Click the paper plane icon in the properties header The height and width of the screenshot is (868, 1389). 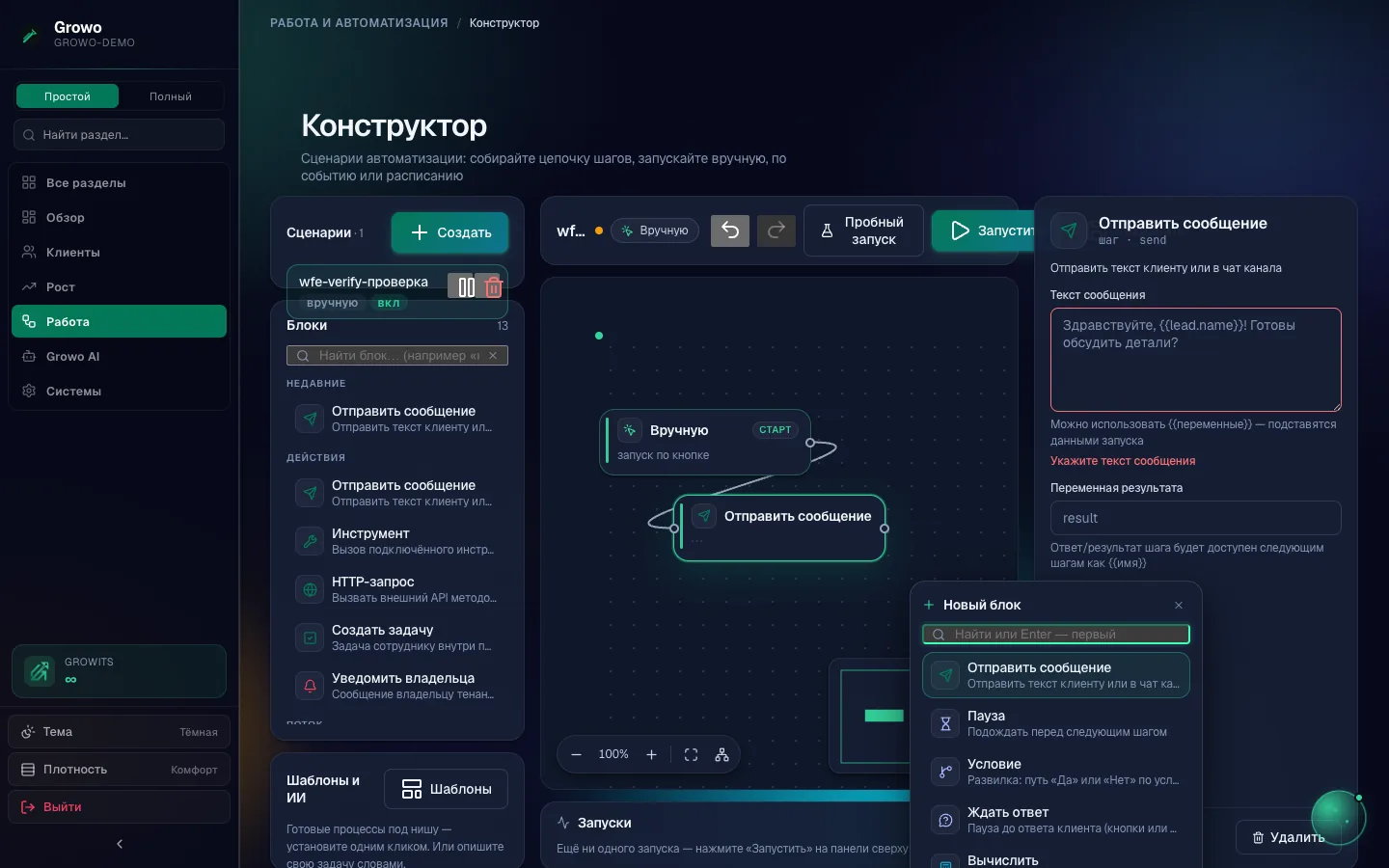pos(1069,231)
